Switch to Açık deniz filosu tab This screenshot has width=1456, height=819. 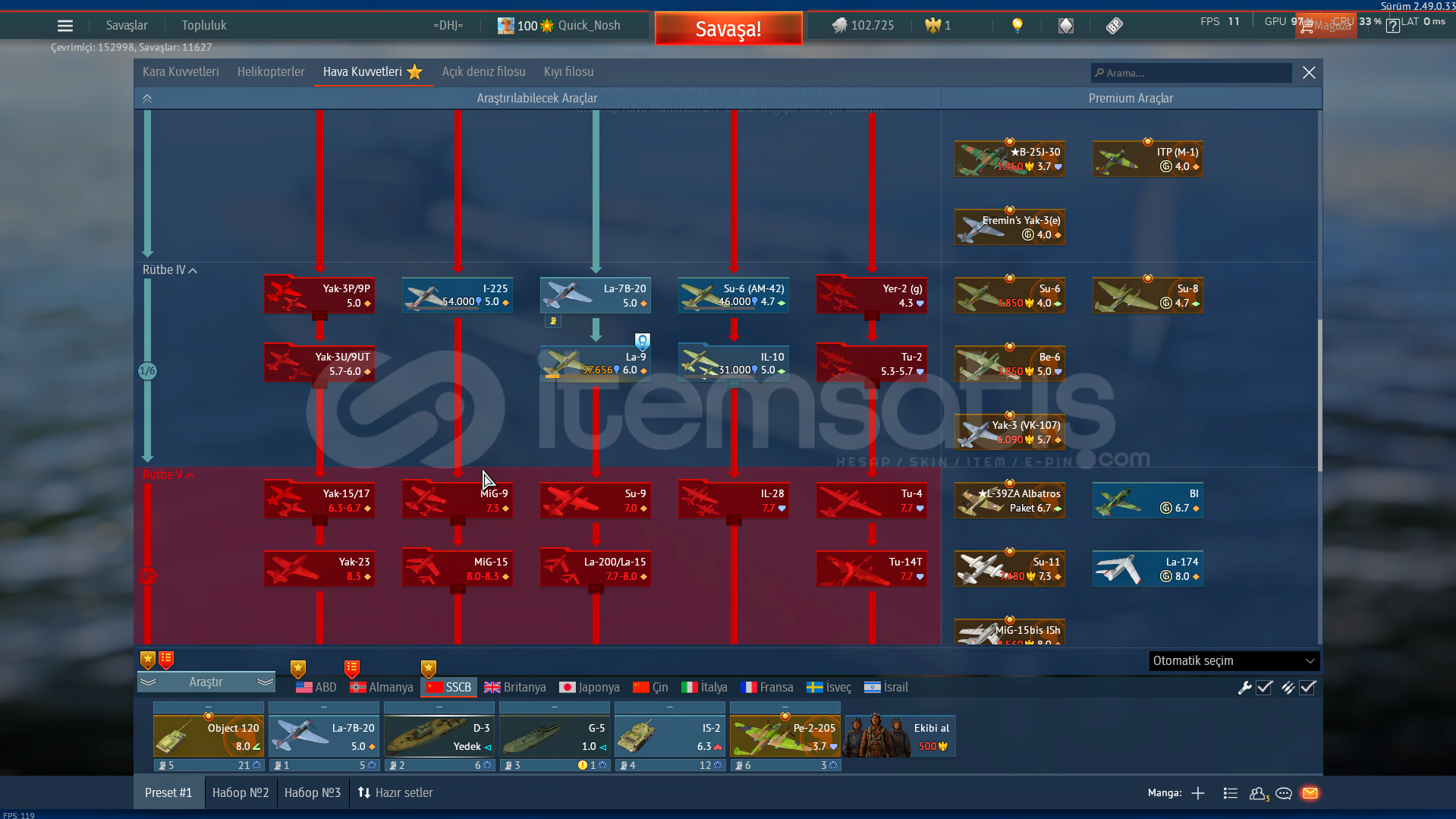point(484,72)
